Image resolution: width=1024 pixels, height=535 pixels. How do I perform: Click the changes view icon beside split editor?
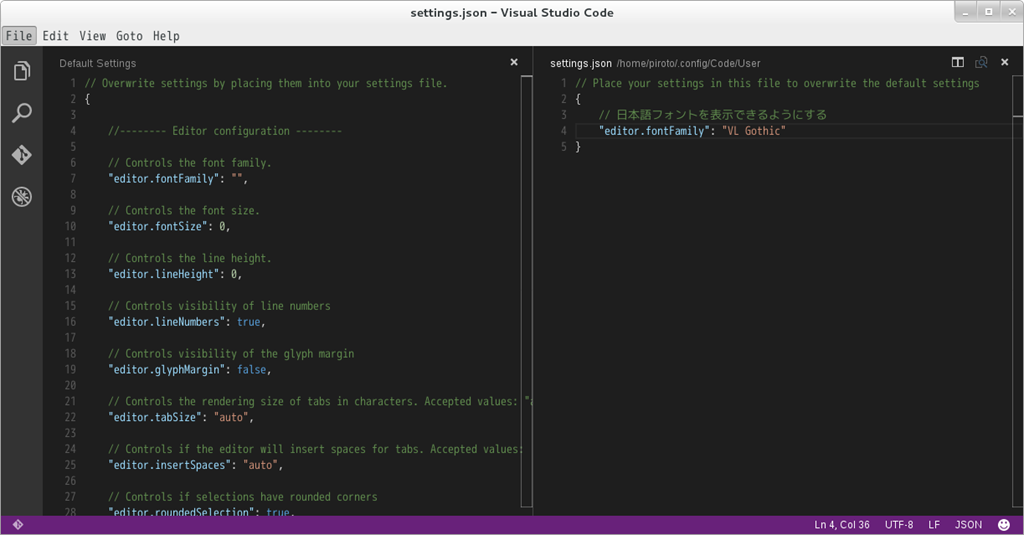point(981,63)
